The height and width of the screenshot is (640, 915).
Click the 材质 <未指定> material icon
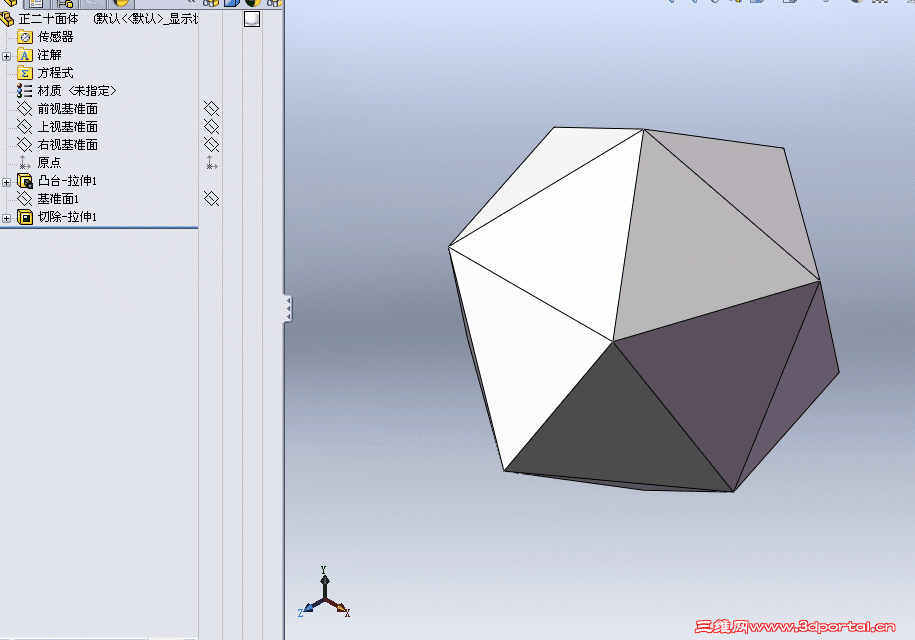point(25,91)
